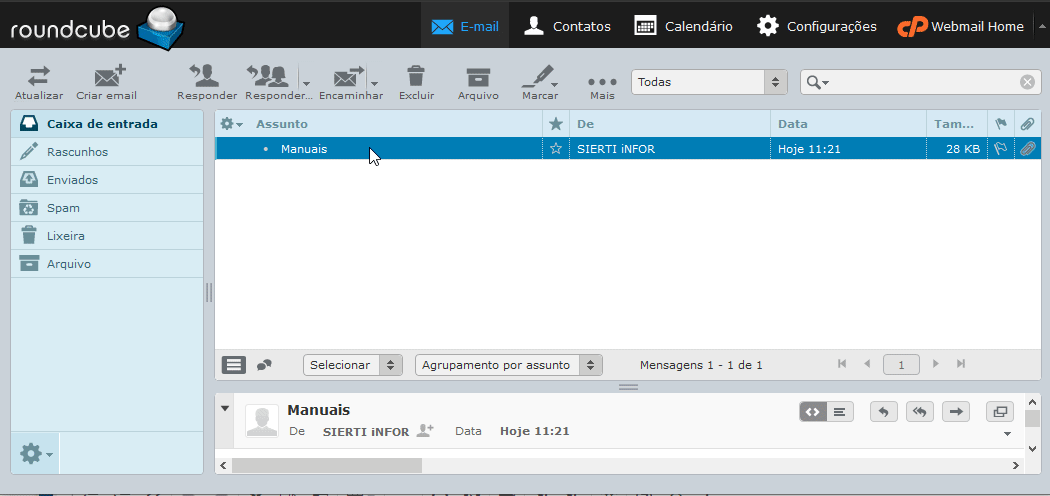1050x496 pixels.
Task: Switch preview to plain text view
Action: click(x=840, y=412)
